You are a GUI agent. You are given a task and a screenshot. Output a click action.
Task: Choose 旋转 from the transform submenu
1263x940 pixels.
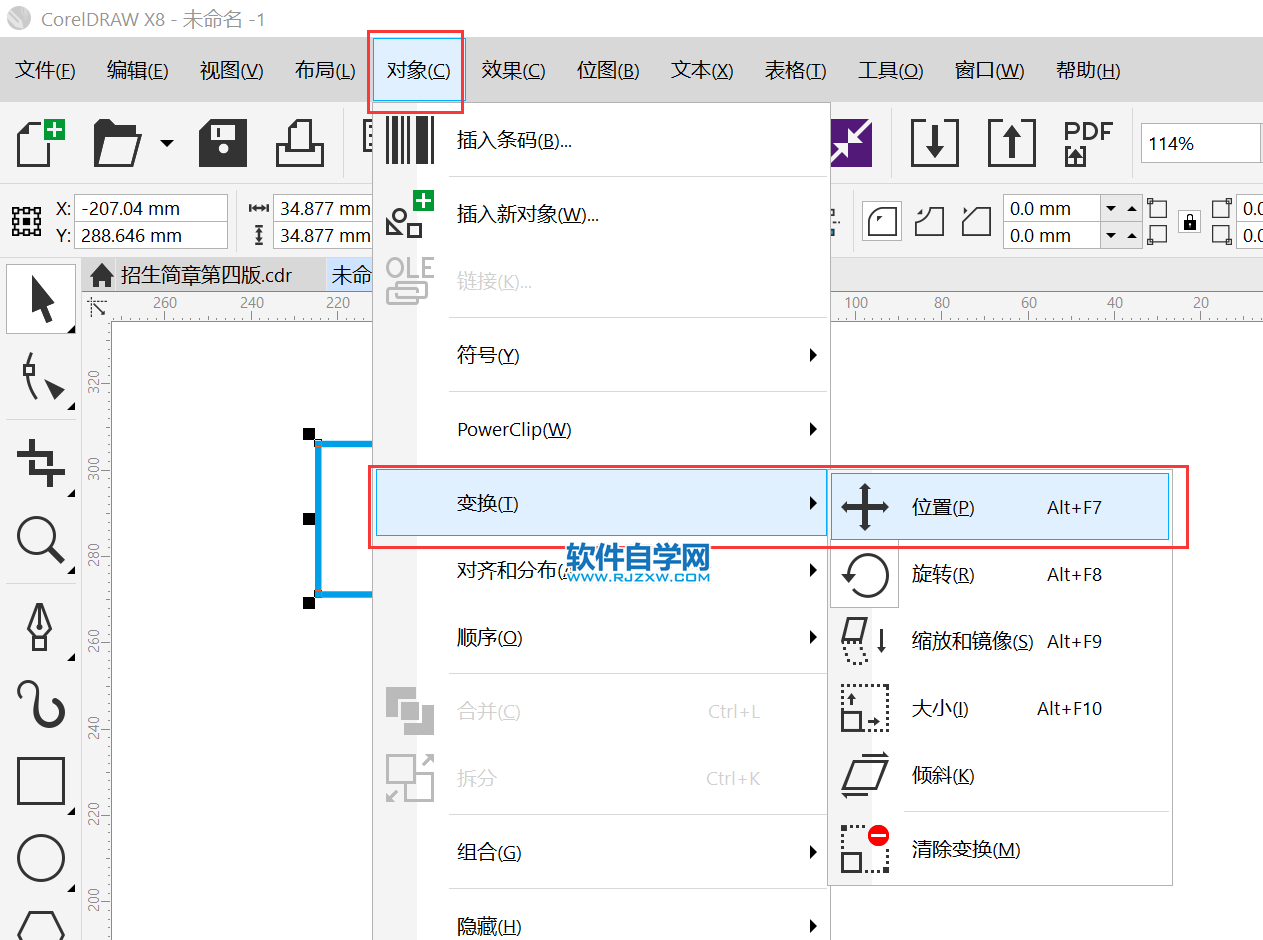[x=943, y=575]
